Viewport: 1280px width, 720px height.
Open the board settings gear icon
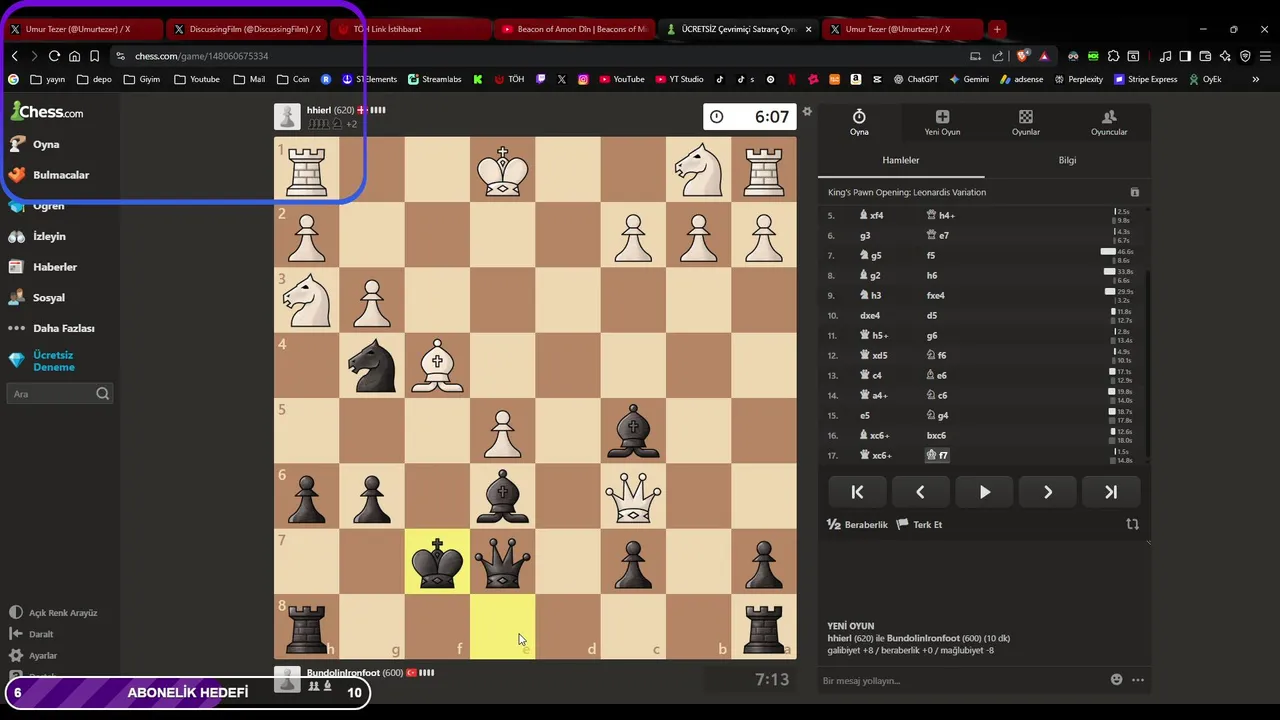coord(807,111)
